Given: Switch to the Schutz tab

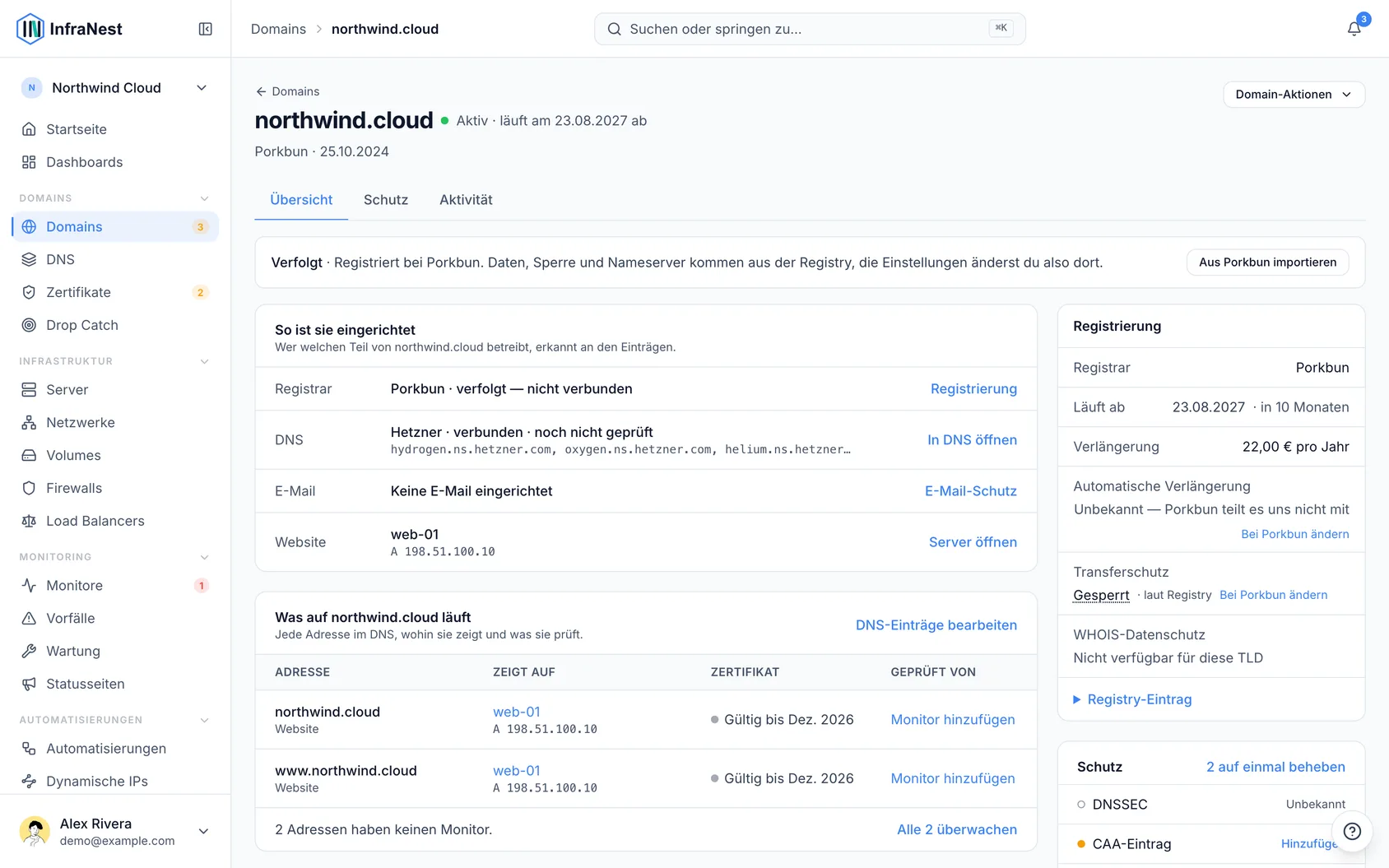Looking at the screenshot, I should click(x=386, y=200).
